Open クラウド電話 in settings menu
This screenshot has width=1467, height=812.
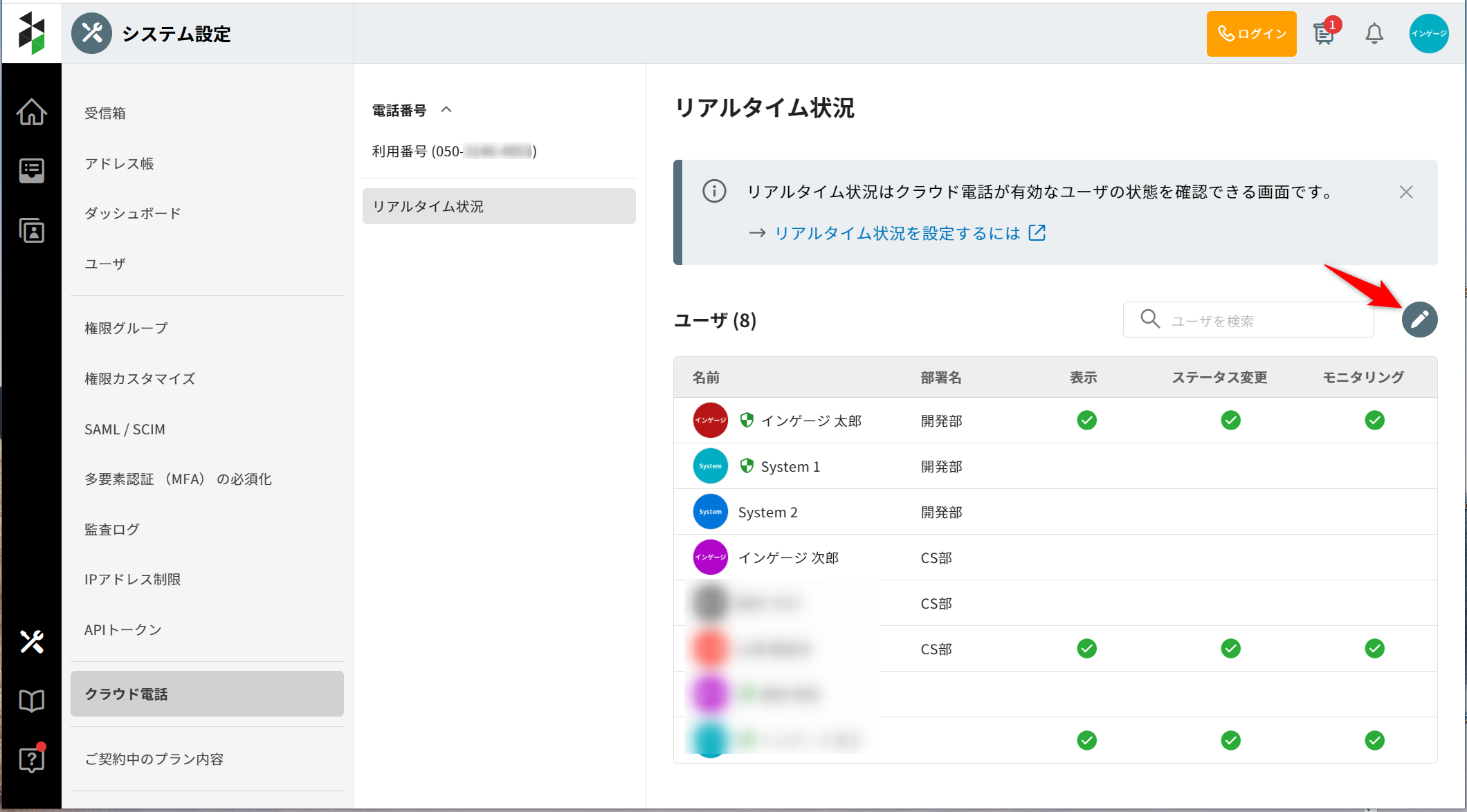click(x=207, y=694)
